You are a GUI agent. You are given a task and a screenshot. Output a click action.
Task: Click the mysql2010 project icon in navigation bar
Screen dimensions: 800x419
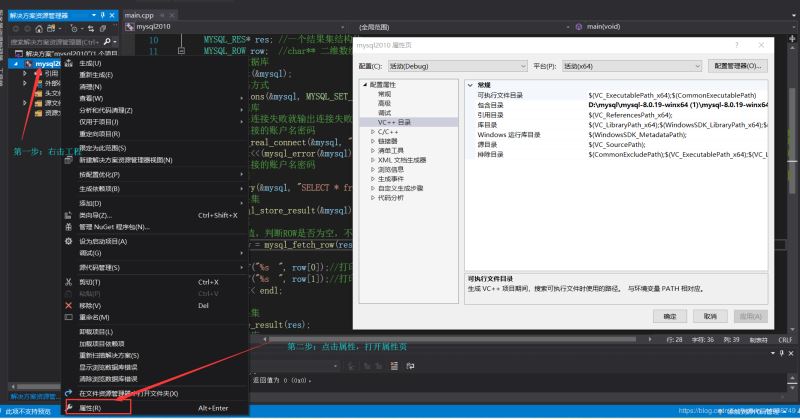tap(130, 27)
